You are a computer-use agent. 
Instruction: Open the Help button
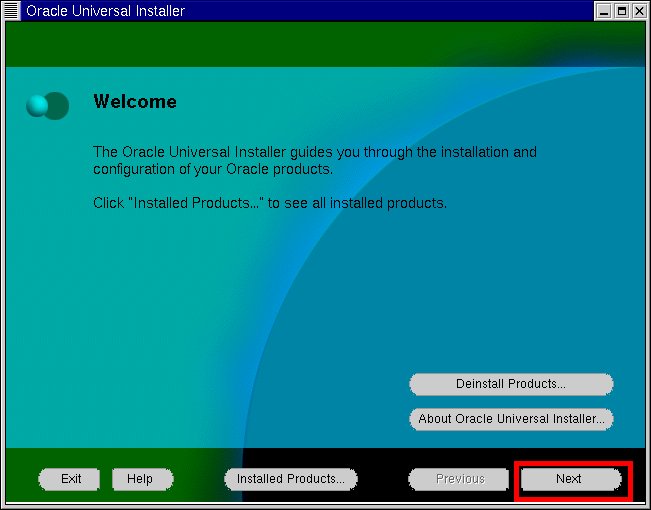tap(142, 479)
